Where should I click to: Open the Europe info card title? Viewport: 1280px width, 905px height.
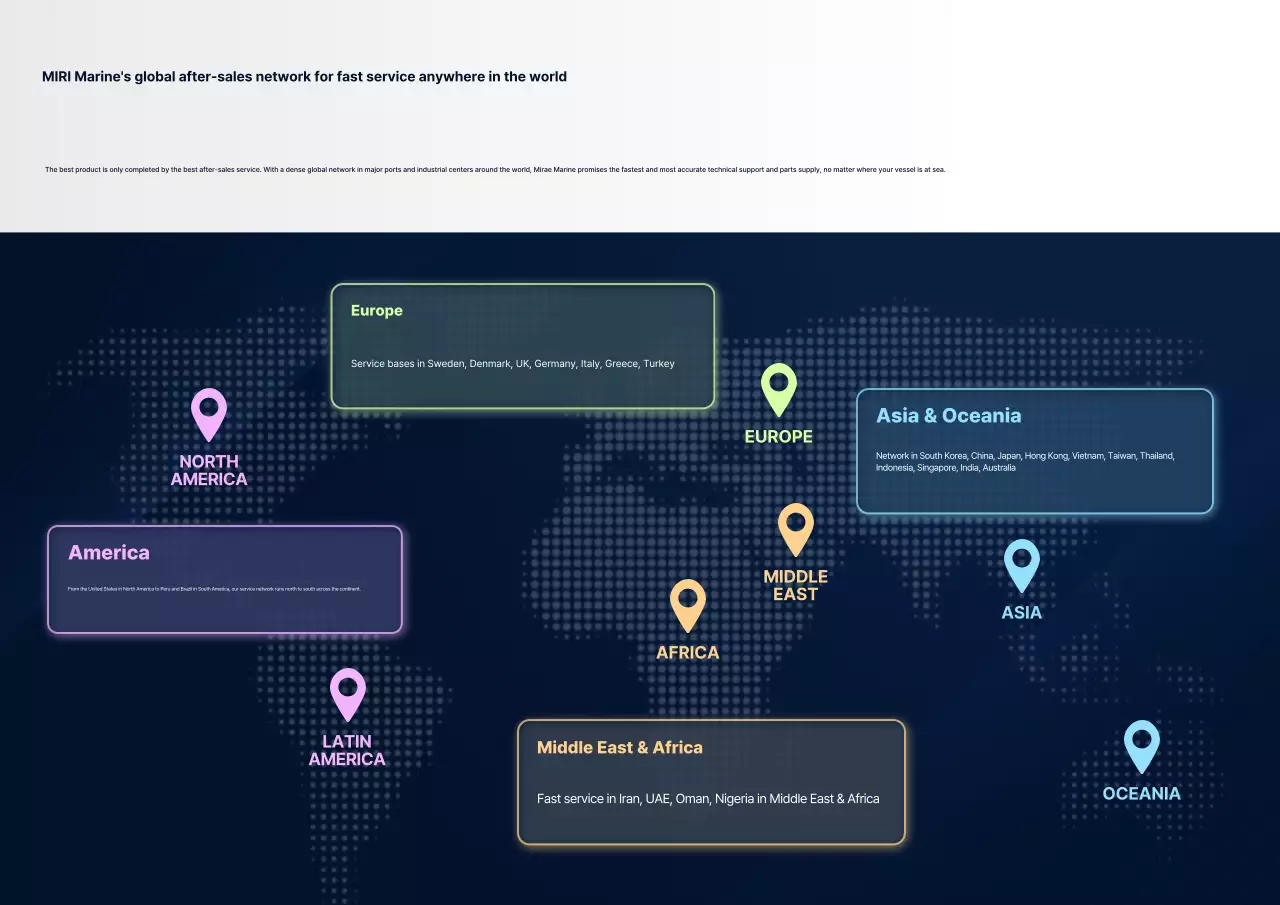[x=377, y=311]
